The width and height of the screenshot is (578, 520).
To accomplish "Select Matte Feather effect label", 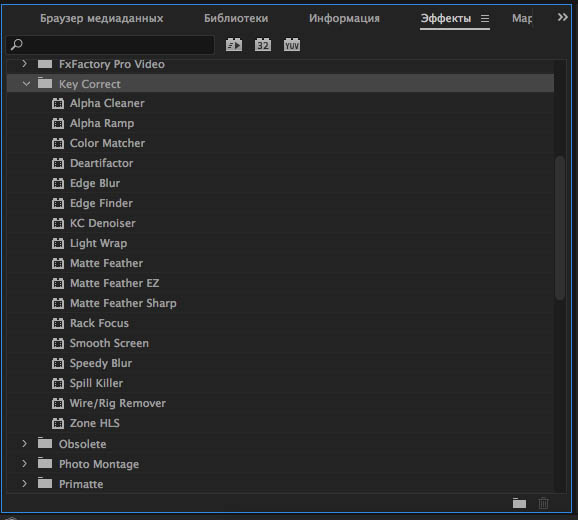I will click(107, 263).
